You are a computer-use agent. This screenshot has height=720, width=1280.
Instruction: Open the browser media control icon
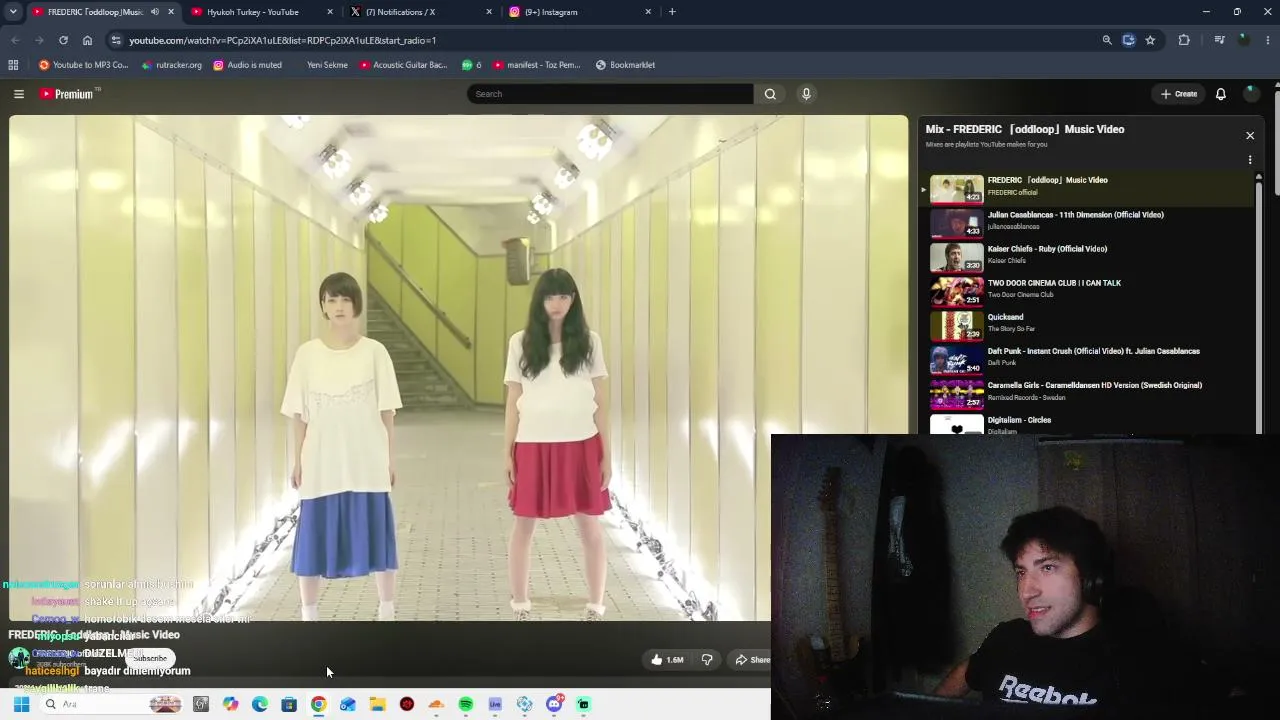1219,40
